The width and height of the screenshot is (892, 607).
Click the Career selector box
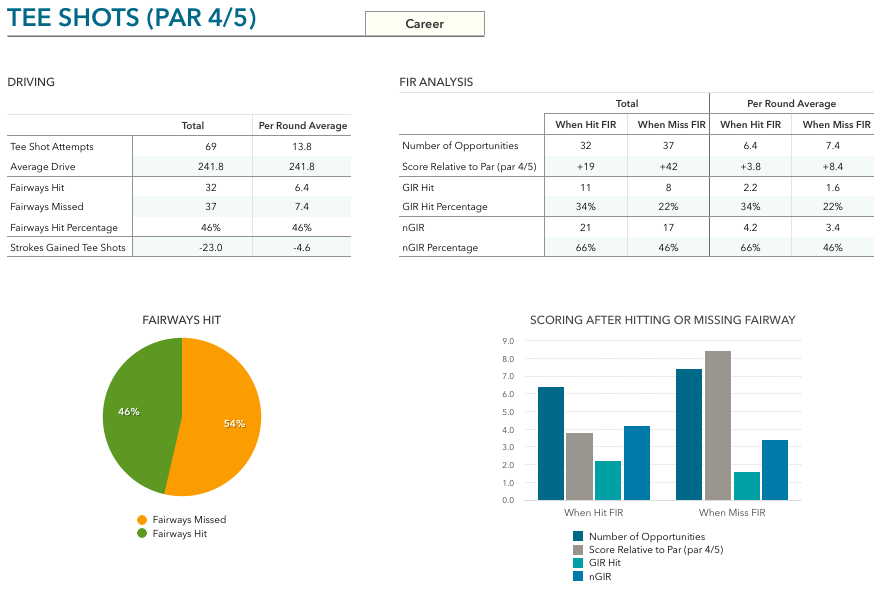(x=424, y=24)
